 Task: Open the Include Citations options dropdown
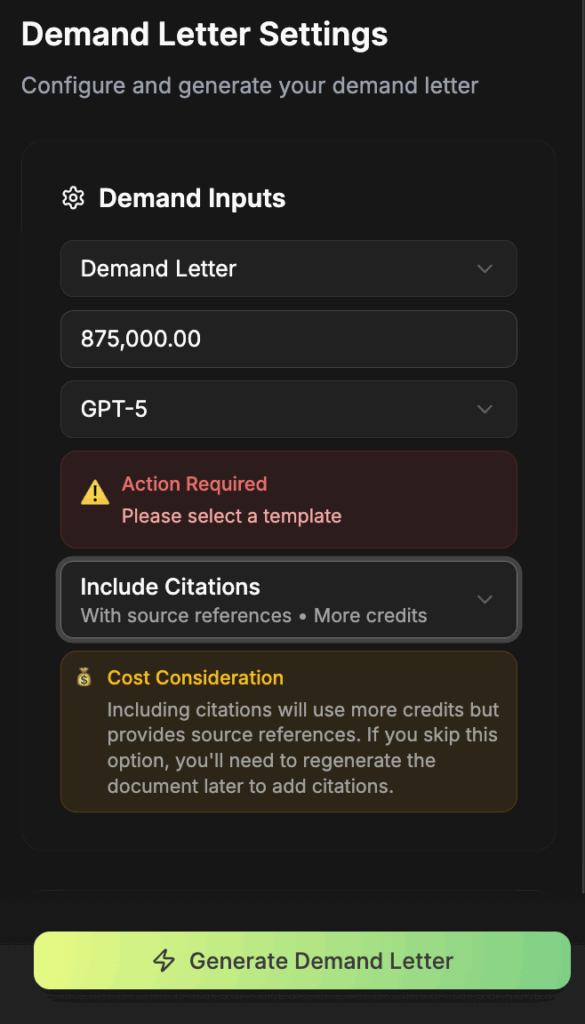tap(289, 599)
